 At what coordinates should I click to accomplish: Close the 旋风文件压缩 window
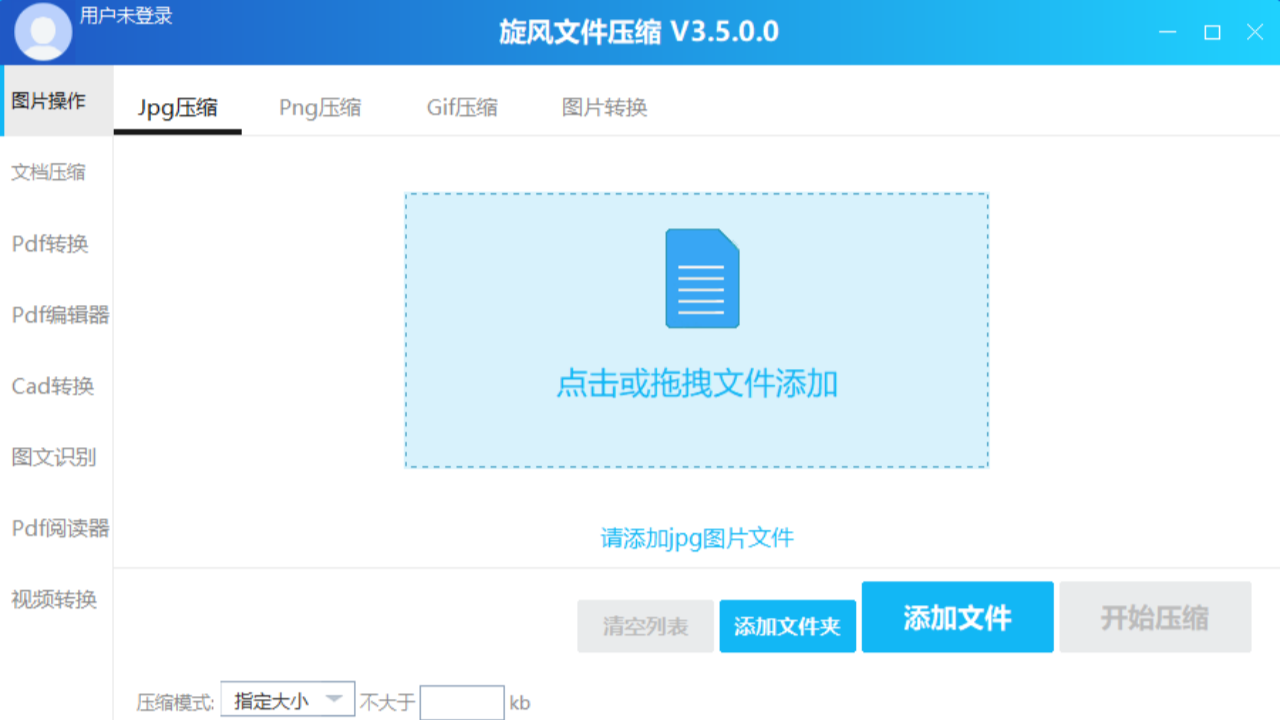pyautogui.click(x=1255, y=32)
